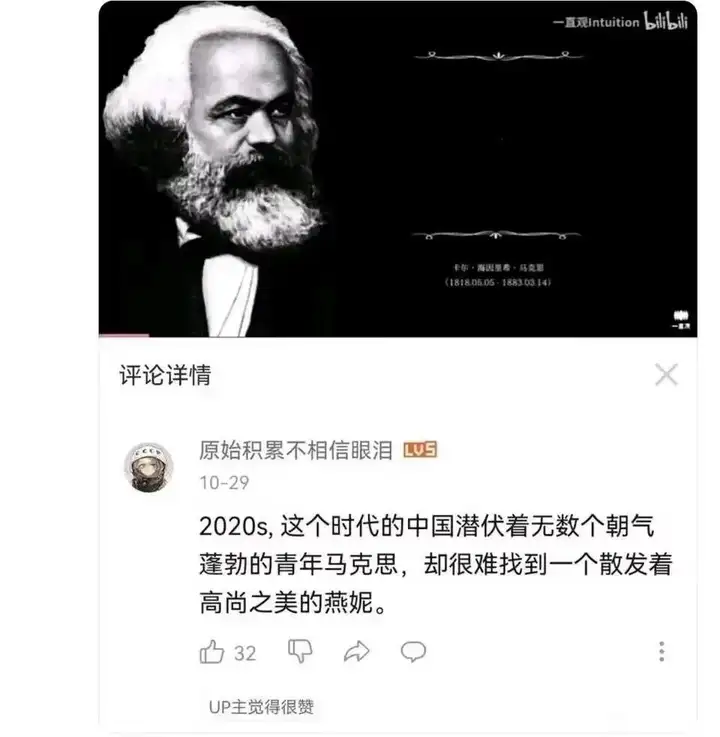Click the bilibili logo watermark
The height and width of the screenshot is (737, 720).
(x=666, y=21)
